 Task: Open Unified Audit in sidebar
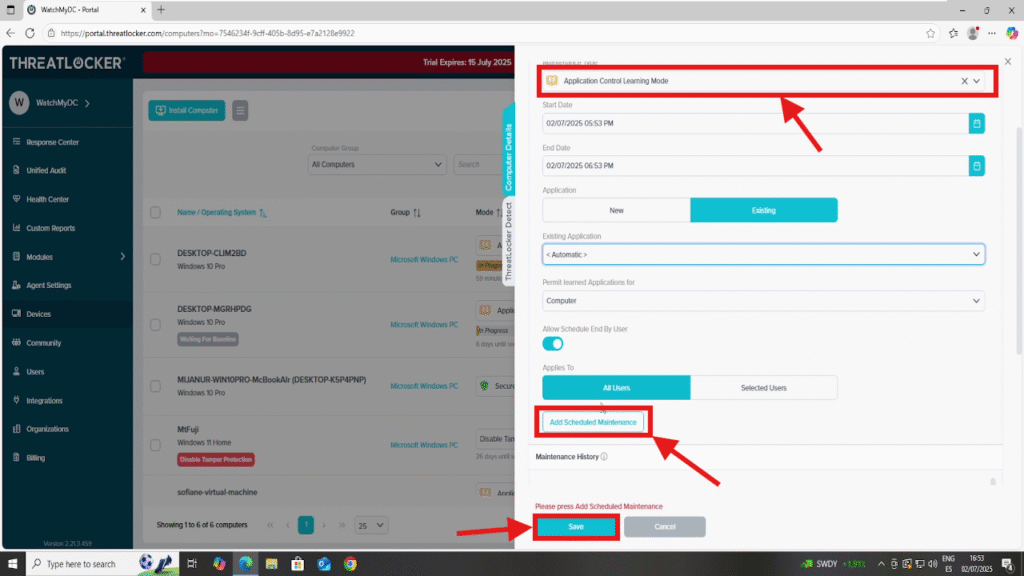coord(46,170)
